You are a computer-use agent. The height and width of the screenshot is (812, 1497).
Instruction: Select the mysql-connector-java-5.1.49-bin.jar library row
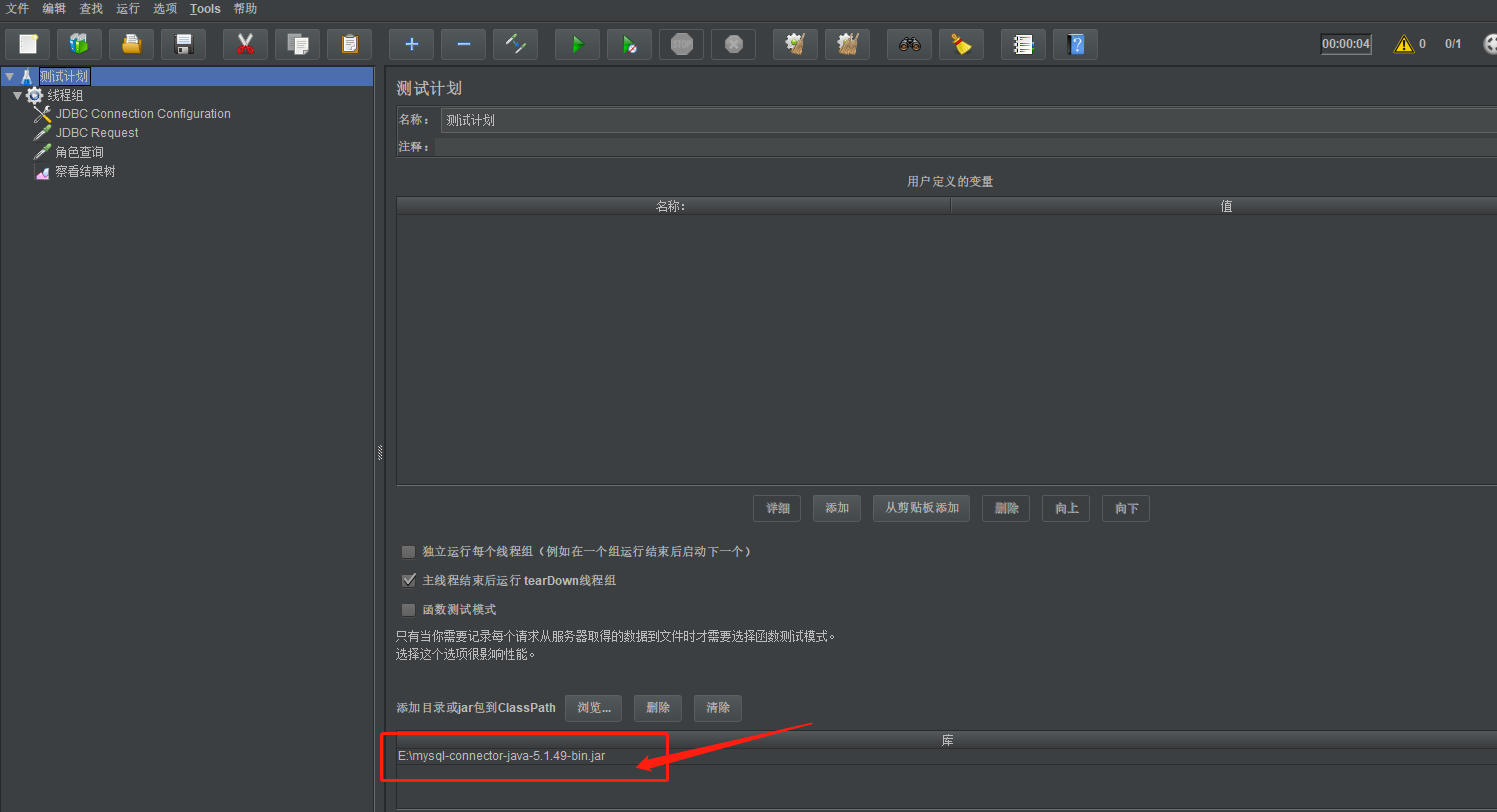pos(946,756)
